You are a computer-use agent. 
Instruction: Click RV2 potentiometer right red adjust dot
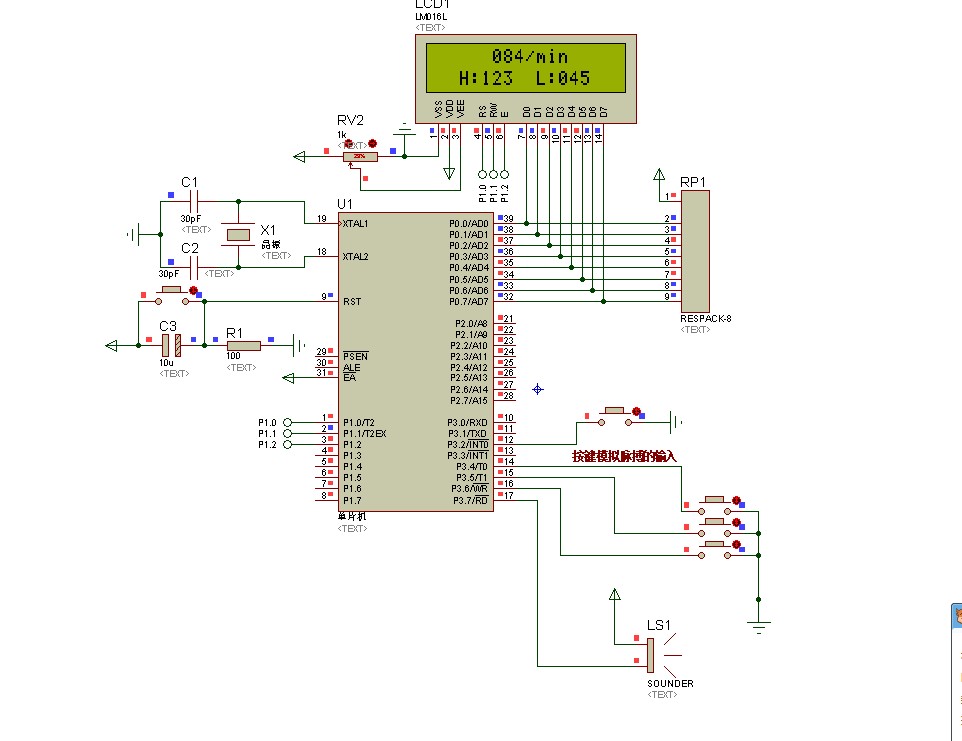(373, 143)
